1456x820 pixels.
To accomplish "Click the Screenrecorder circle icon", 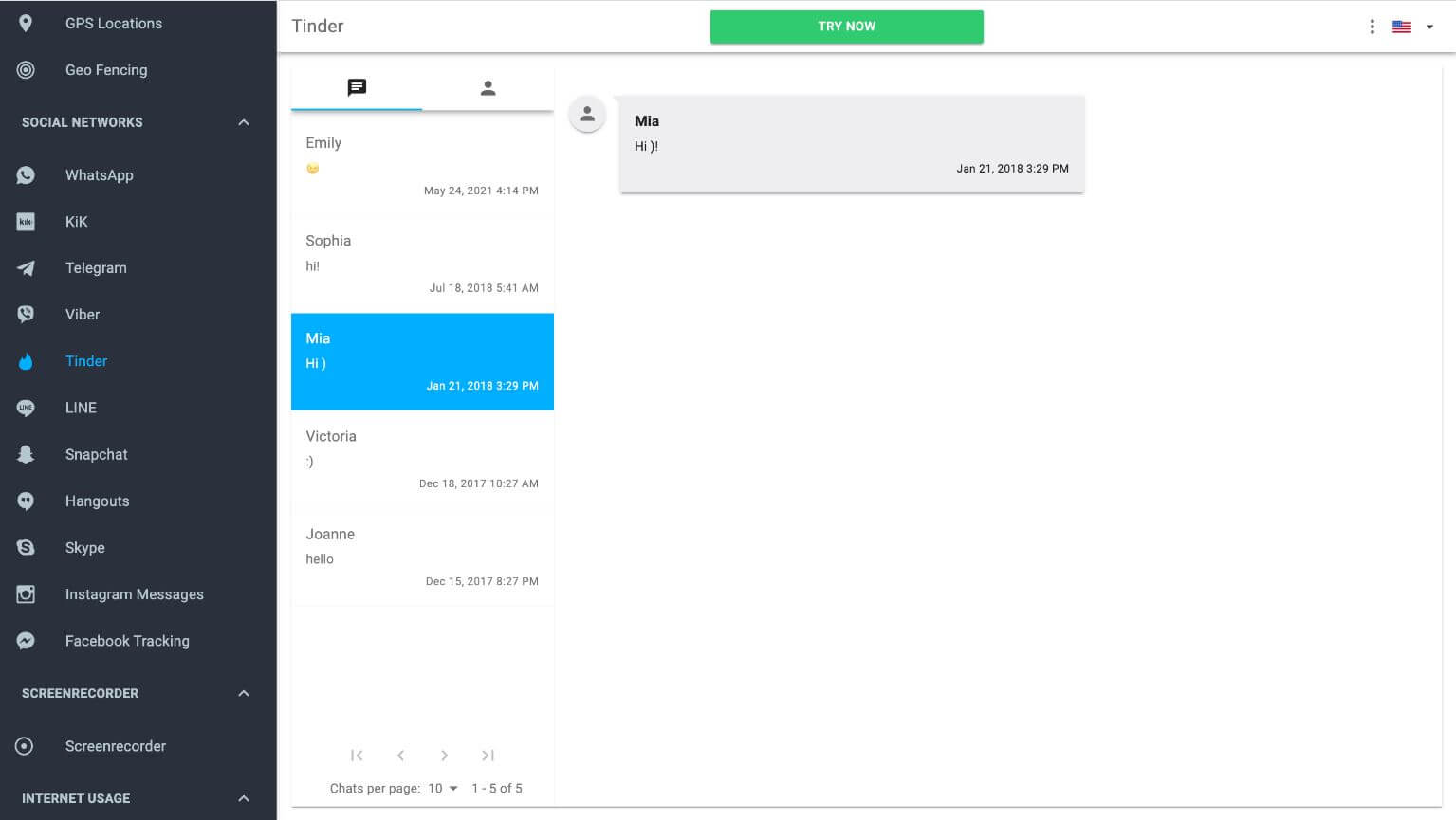I will [25, 746].
